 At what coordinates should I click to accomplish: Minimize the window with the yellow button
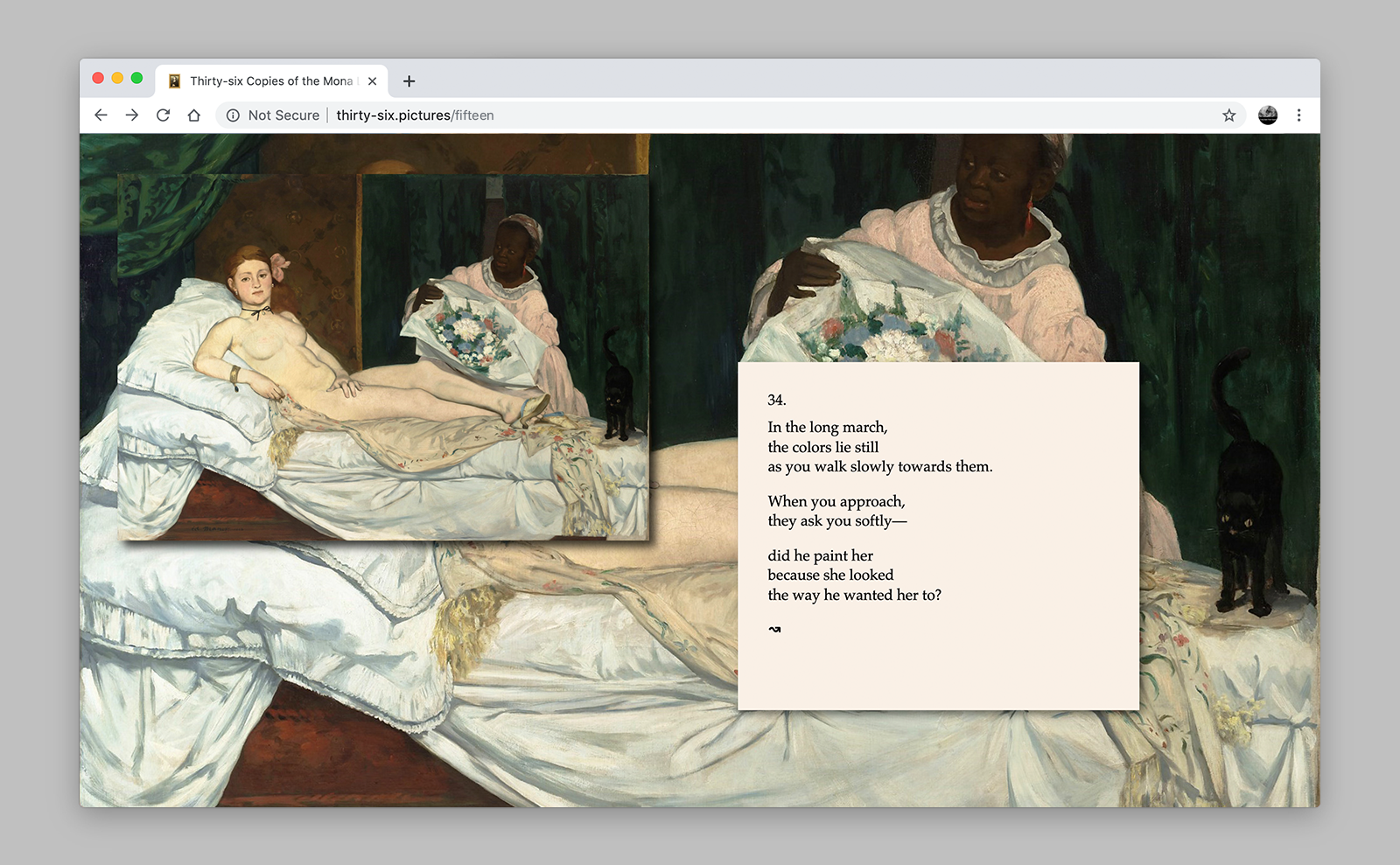pos(117,78)
